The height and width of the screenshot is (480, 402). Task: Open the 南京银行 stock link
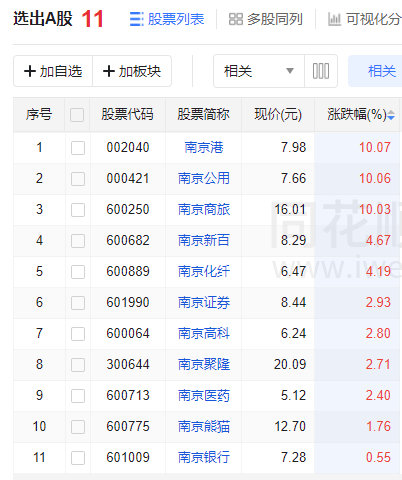(x=204, y=457)
